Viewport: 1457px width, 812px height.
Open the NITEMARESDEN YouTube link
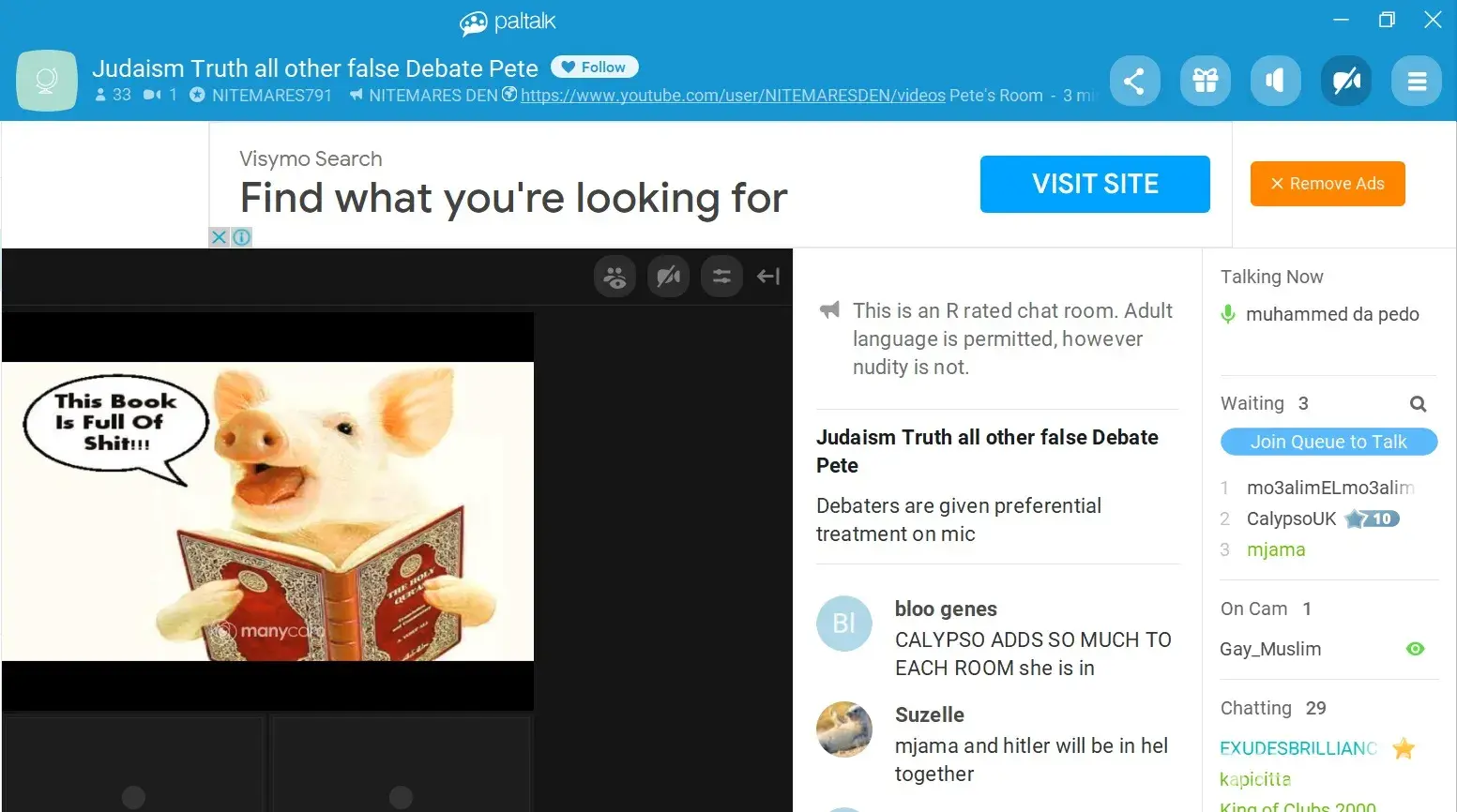[x=733, y=96]
